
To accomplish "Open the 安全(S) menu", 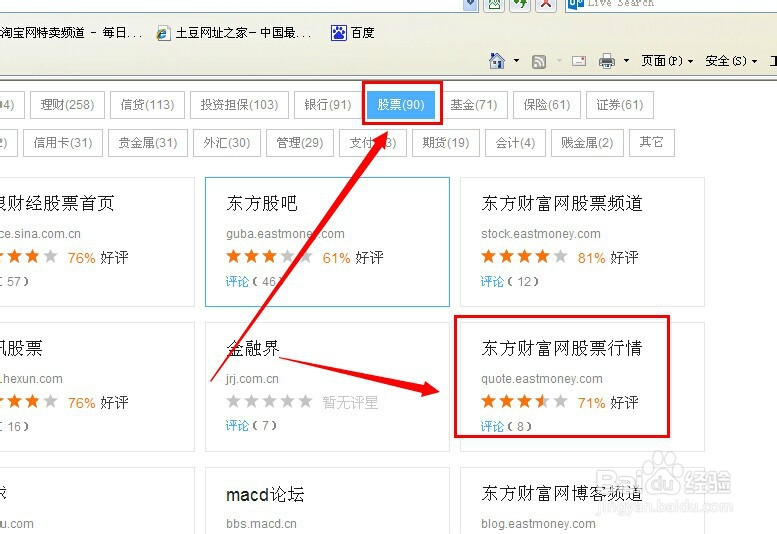I will click(x=731, y=61).
